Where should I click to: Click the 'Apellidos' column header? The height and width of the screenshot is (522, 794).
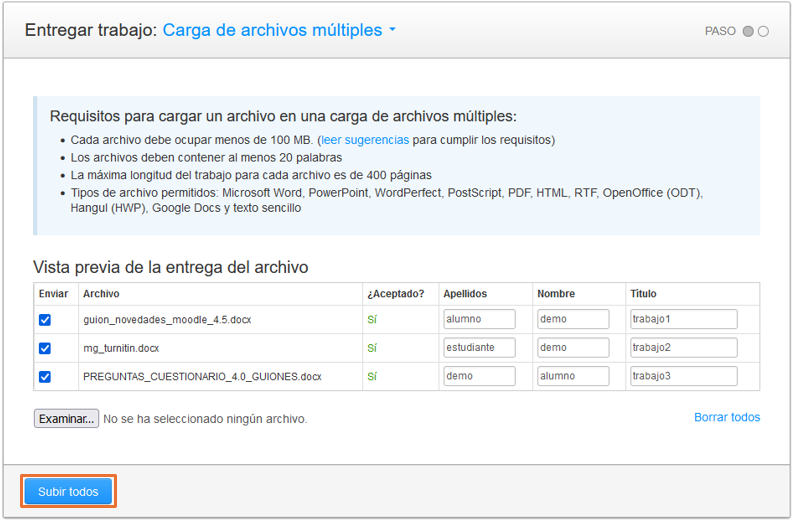(465, 294)
